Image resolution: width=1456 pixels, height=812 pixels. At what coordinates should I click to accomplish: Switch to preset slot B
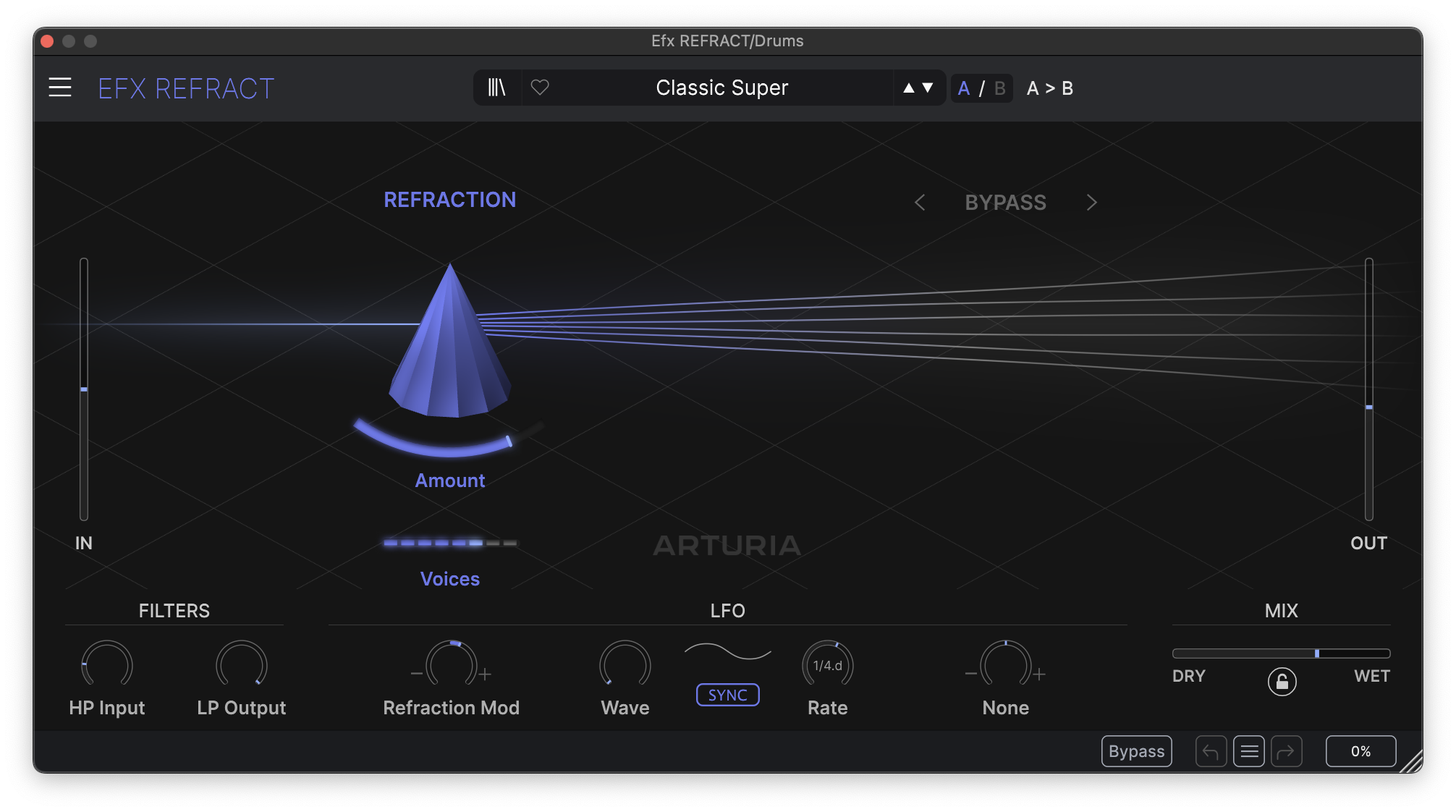tap(999, 88)
